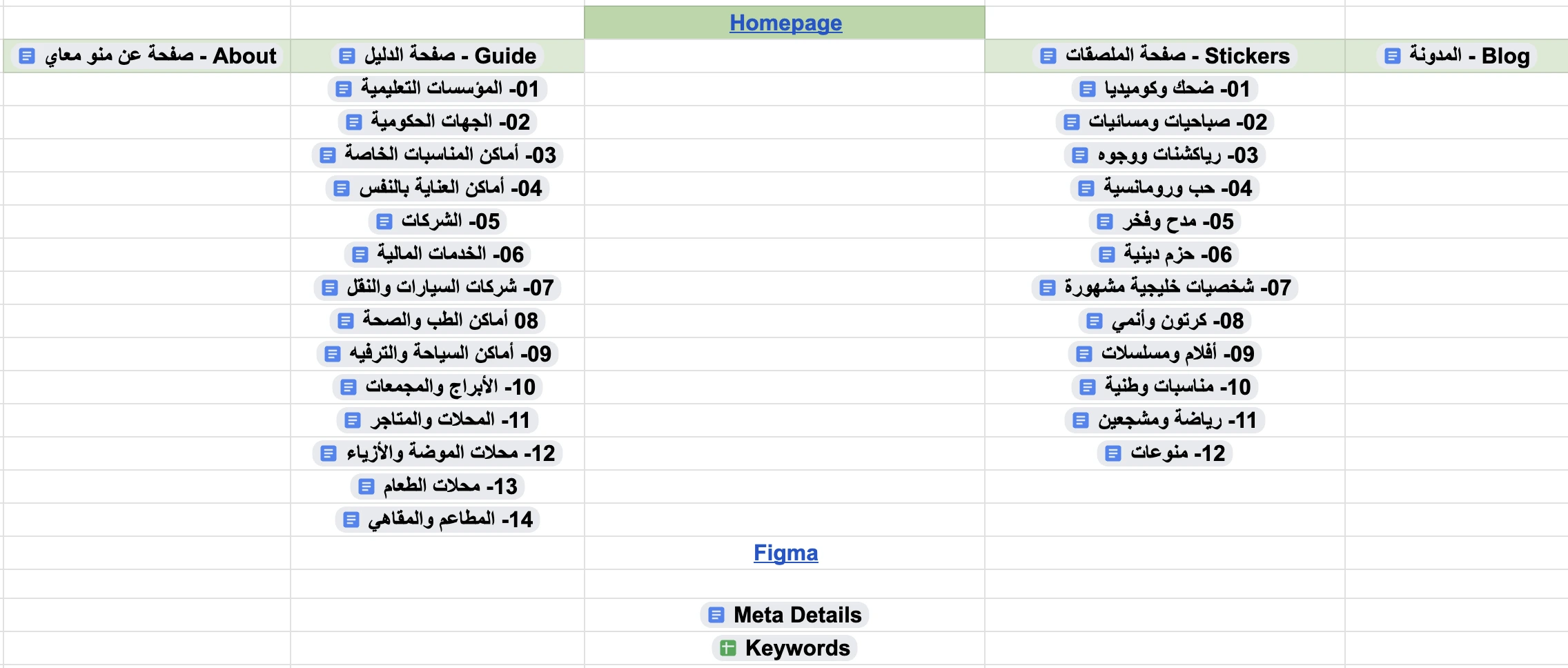Click document icon beside Guide item 10
The width and height of the screenshot is (1568, 668).
(349, 387)
